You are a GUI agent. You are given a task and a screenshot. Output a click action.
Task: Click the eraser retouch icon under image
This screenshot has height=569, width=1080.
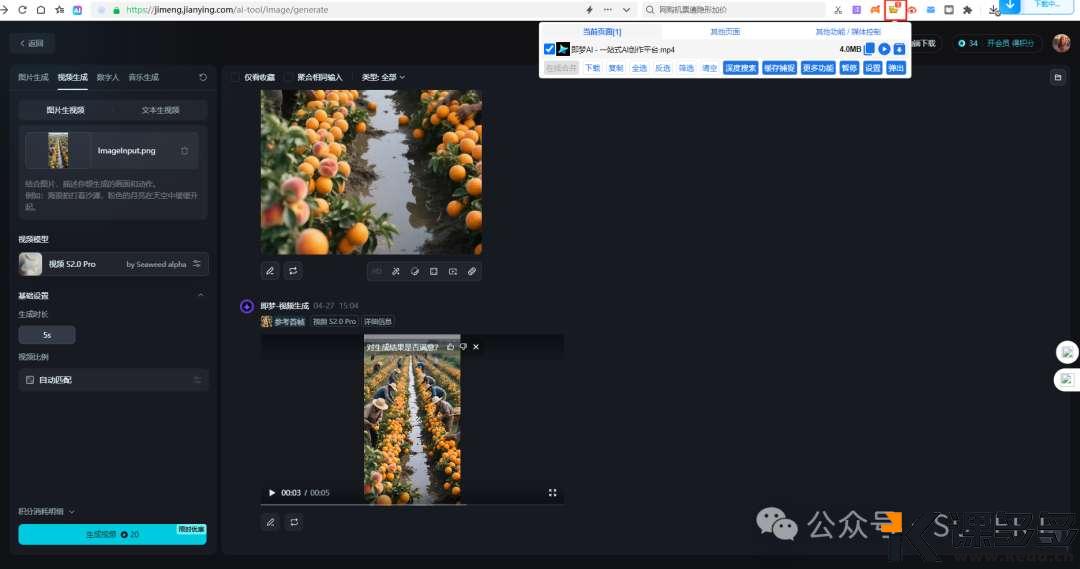tap(415, 271)
